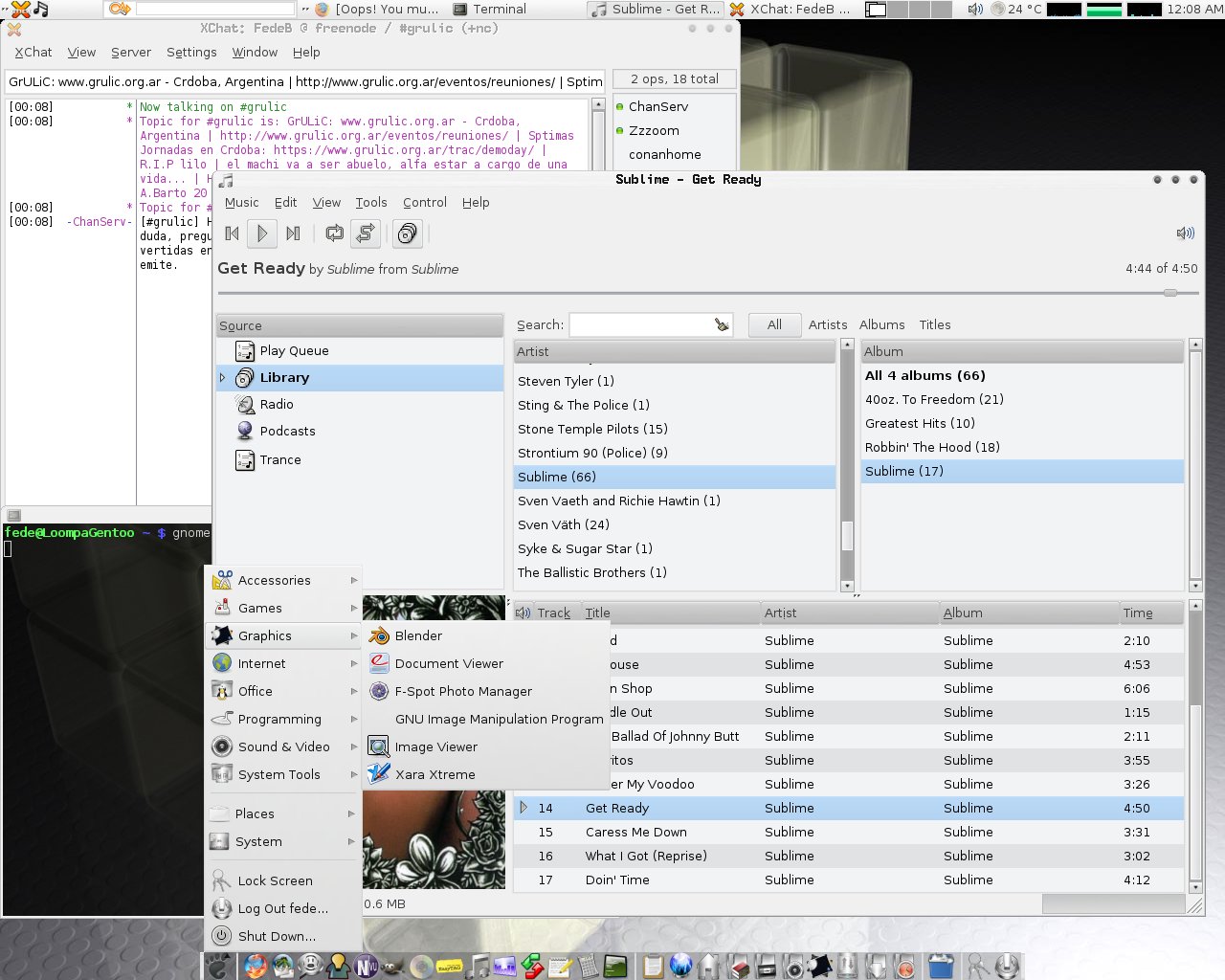Image resolution: width=1225 pixels, height=980 pixels.
Task: Select artist Sting & The Police (1)
Action: point(675,405)
